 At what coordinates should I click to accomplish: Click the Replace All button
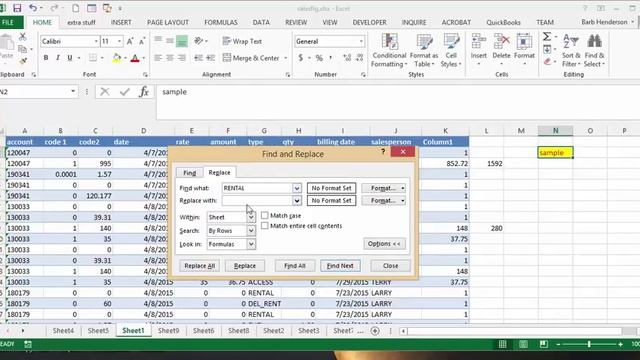click(x=200, y=266)
